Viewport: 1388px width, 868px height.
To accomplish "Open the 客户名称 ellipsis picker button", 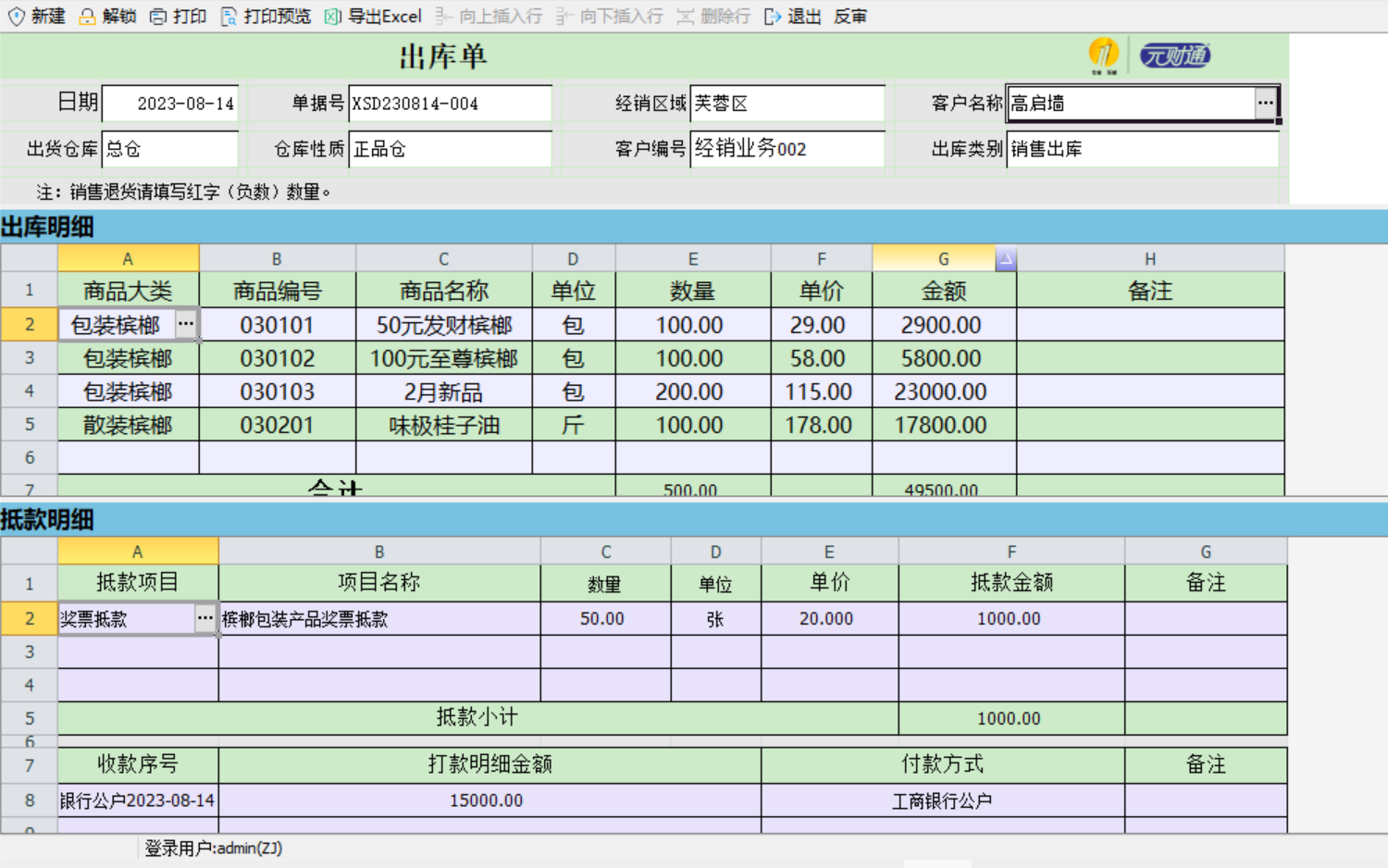I will pyautogui.click(x=1265, y=103).
